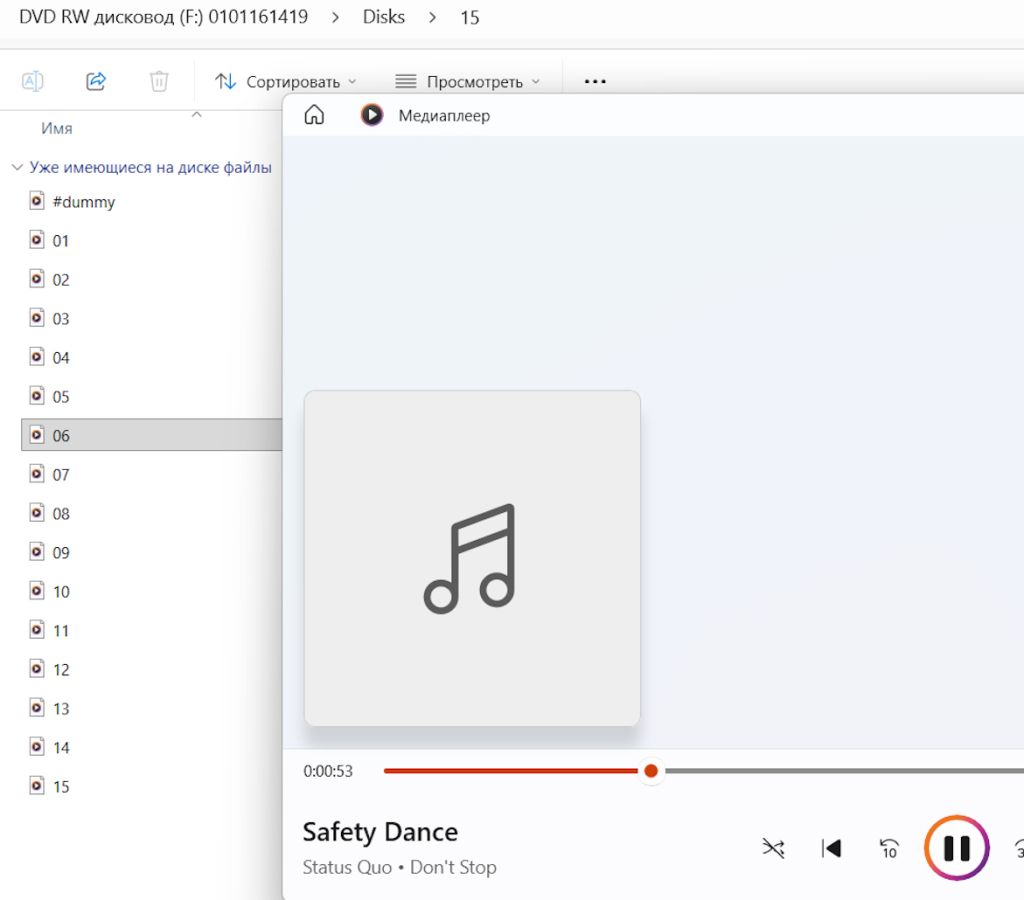This screenshot has width=1024, height=900.
Task: Navigate to Disks folder breadcrumb
Action: [384, 17]
